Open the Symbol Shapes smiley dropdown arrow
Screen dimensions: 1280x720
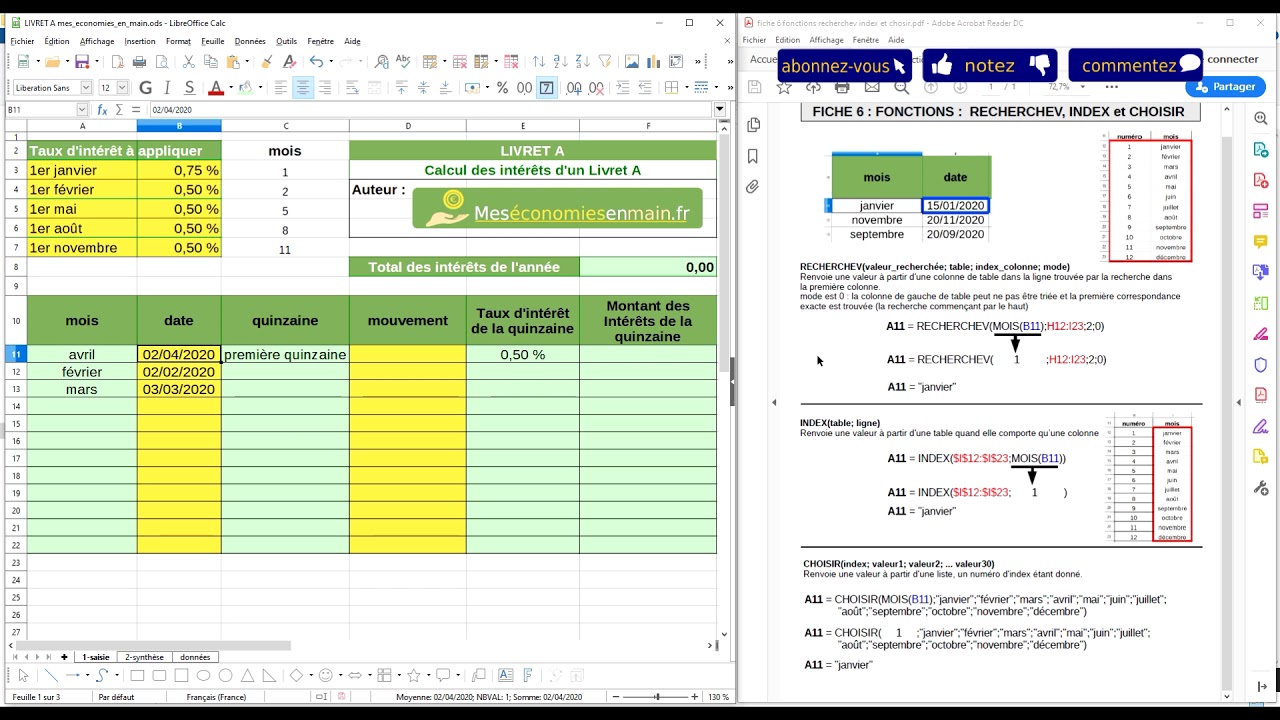[340, 675]
